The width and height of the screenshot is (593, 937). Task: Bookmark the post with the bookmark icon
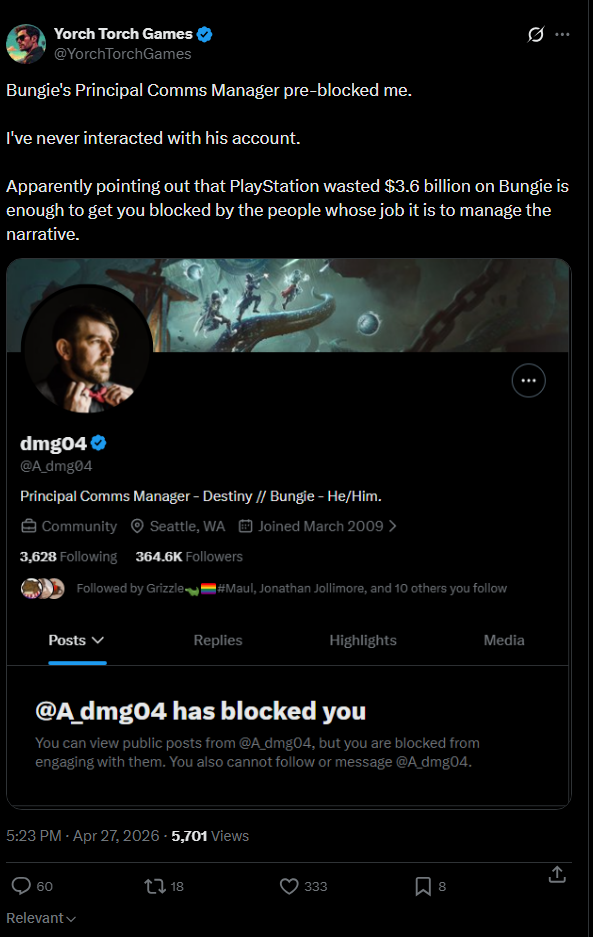click(423, 886)
